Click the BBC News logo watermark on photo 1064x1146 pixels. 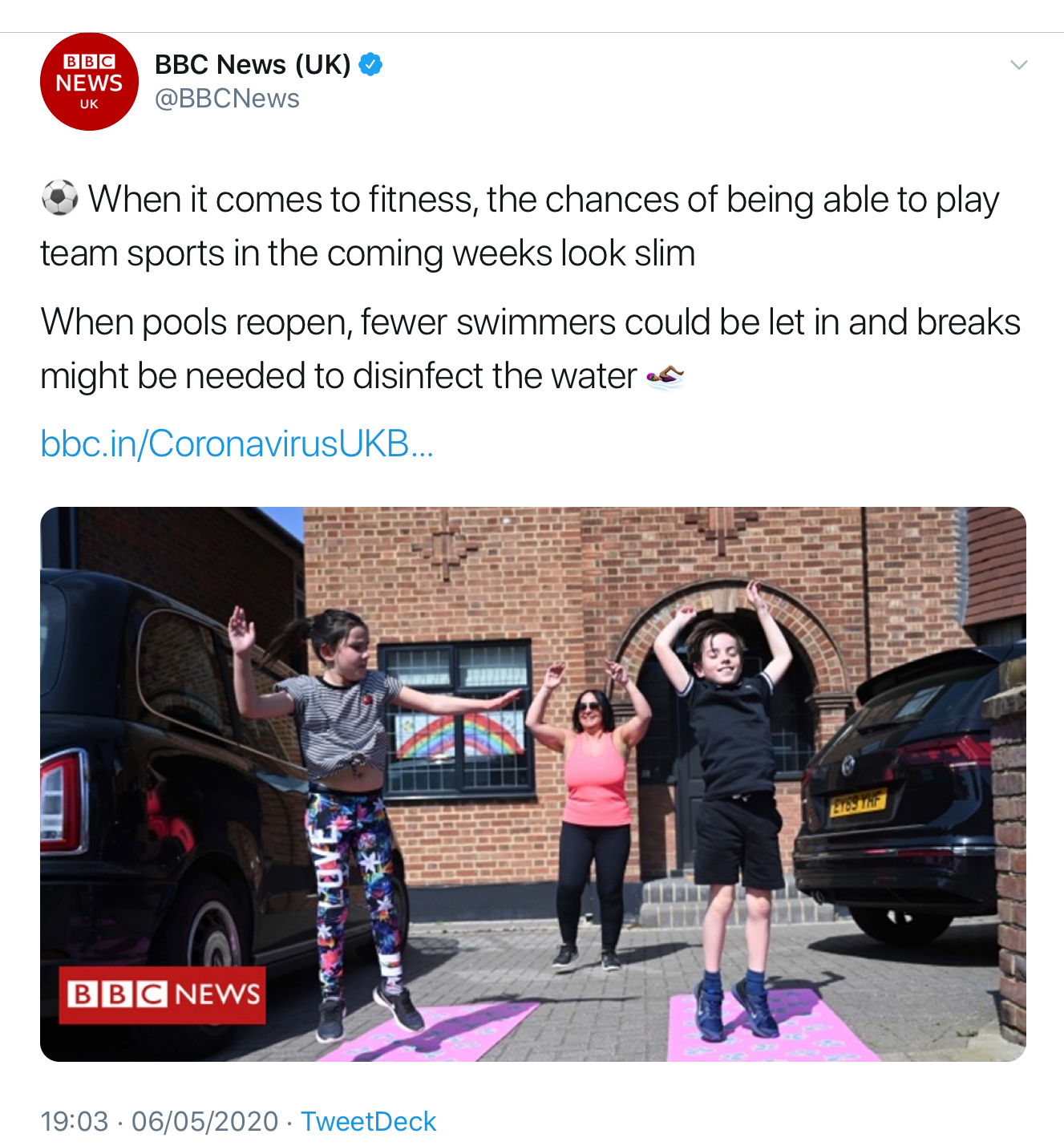click(x=162, y=995)
